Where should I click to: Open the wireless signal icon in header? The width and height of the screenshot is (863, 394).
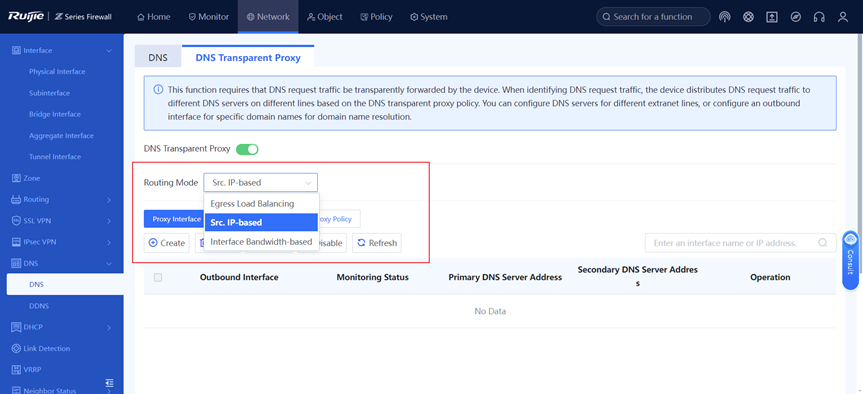click(x=725, y=17)
